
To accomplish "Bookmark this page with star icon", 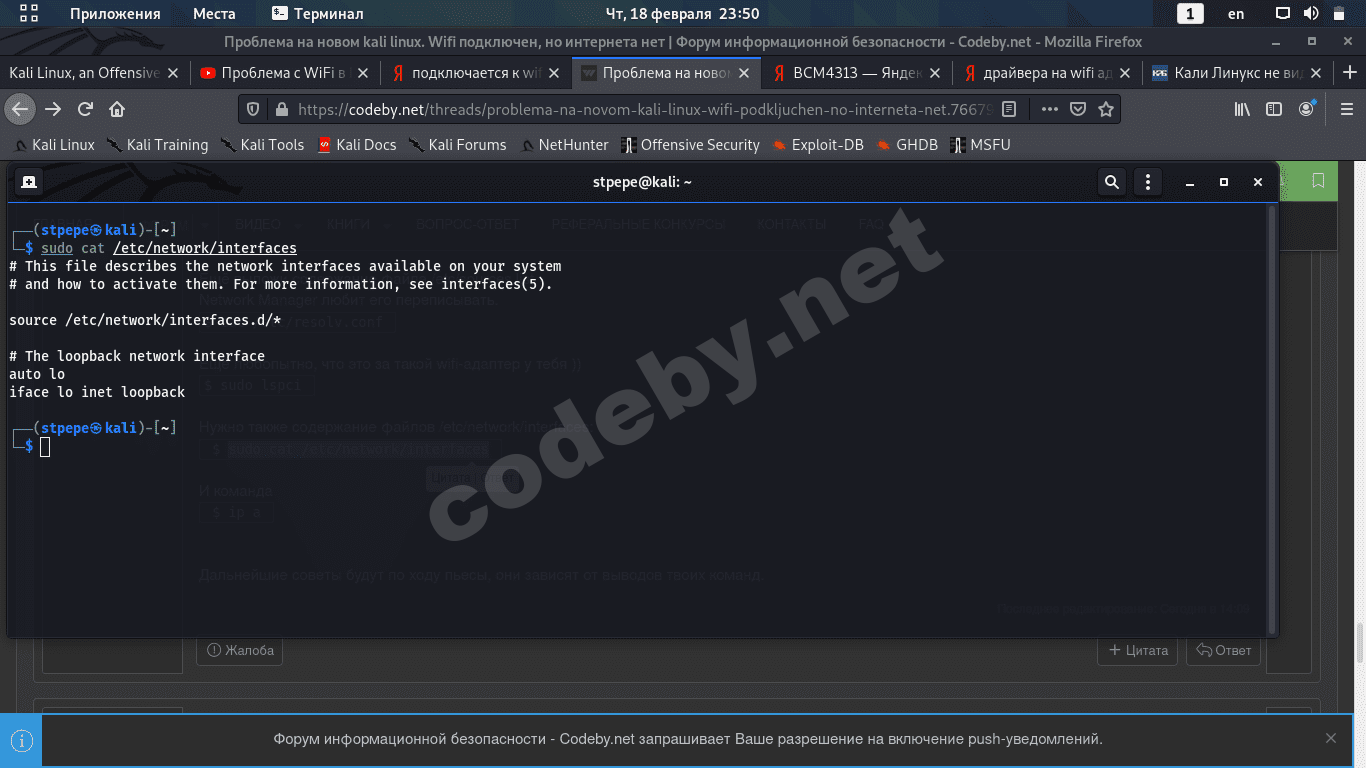I will (1106, 109).
